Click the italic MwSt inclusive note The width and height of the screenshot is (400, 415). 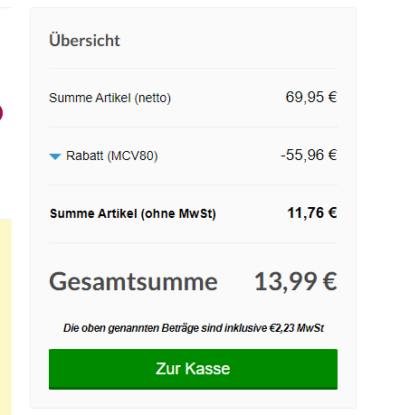[x=193, y=328]
